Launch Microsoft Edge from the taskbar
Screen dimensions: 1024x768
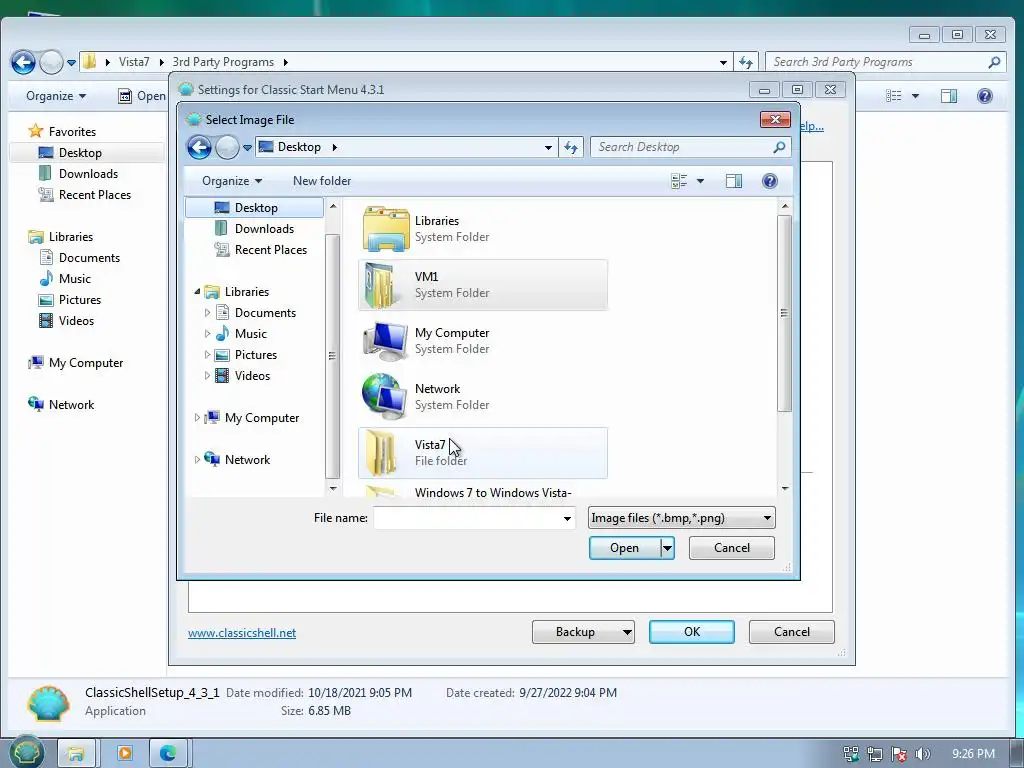[x=168, y=753]
